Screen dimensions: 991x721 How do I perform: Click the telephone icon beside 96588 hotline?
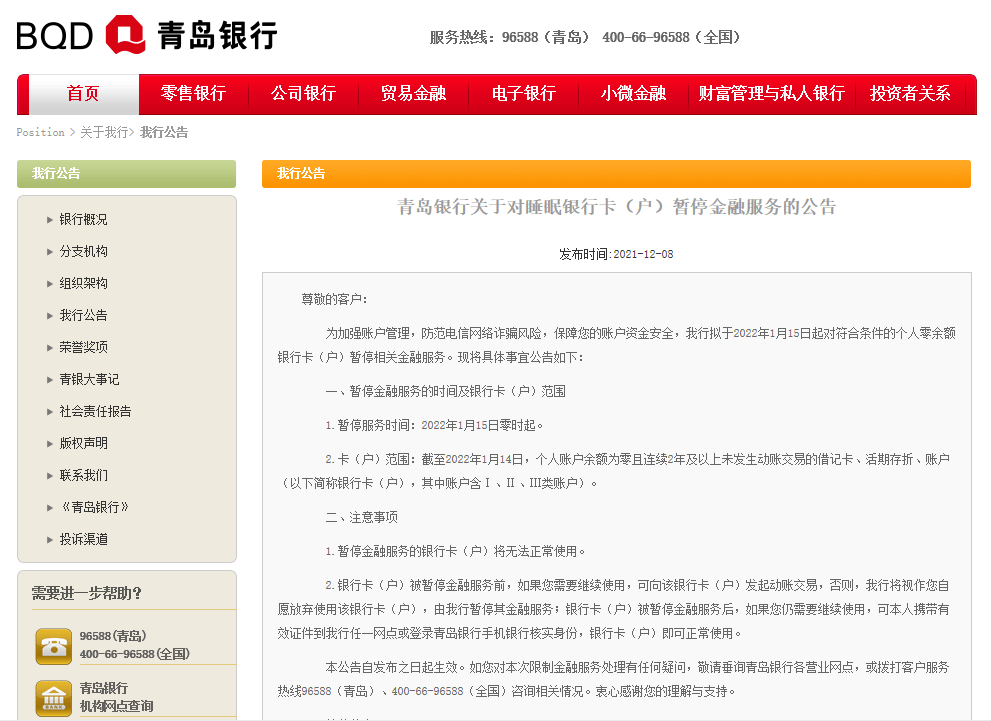[x=54, y=646]
